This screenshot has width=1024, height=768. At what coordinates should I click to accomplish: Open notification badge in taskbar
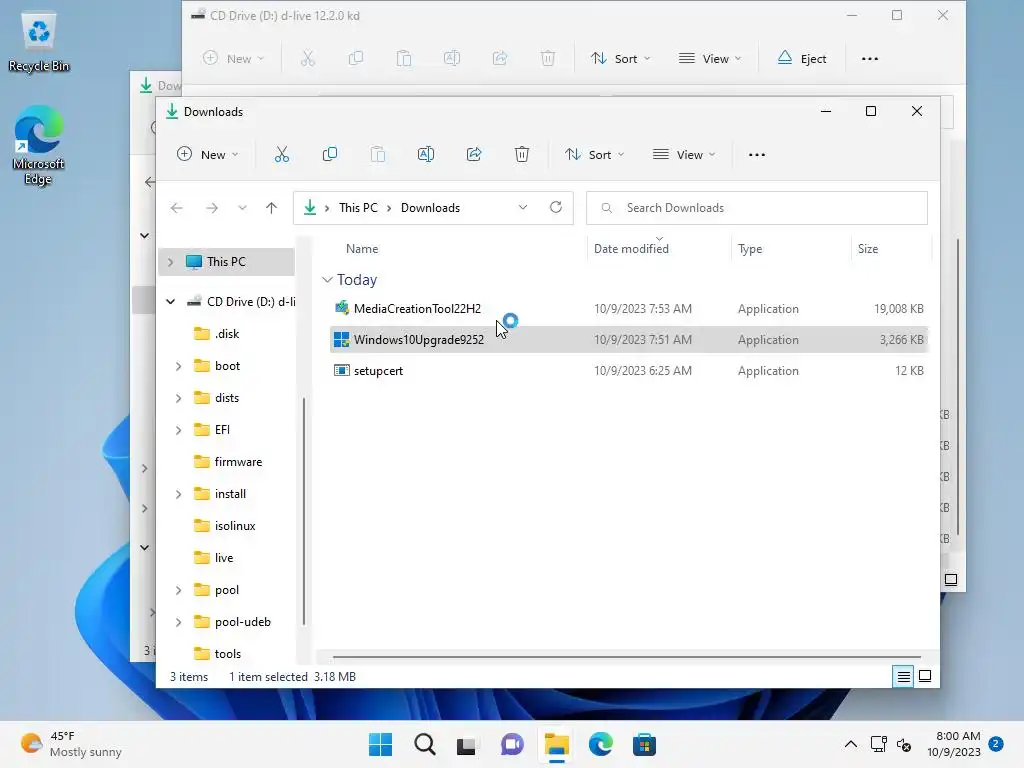click(x=995, y=744)
